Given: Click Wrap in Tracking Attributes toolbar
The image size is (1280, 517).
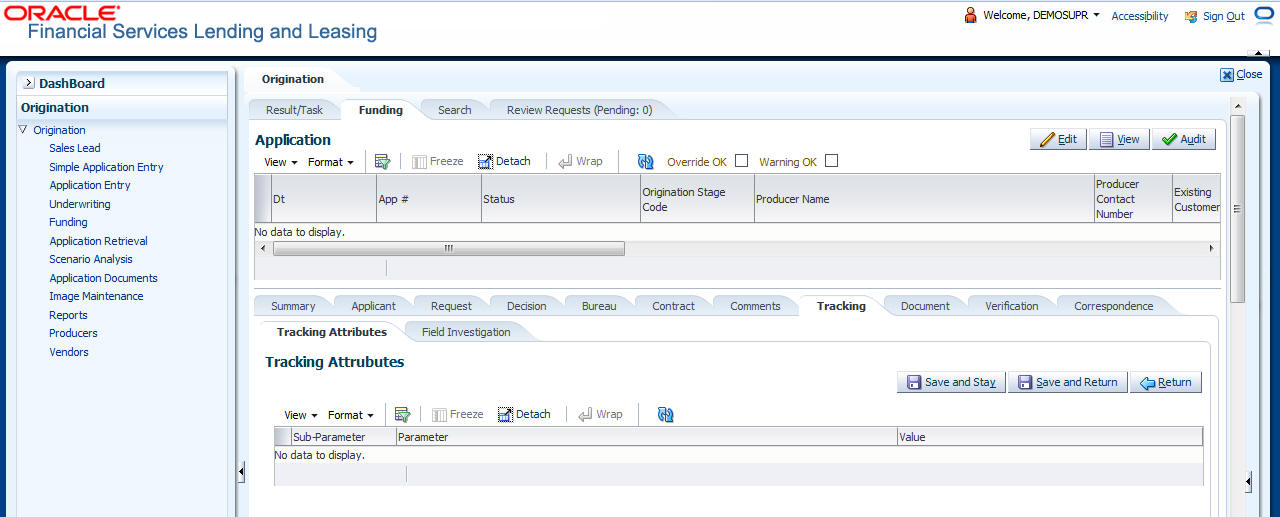Looking at the screenshot, I should [x=600, y=414].
